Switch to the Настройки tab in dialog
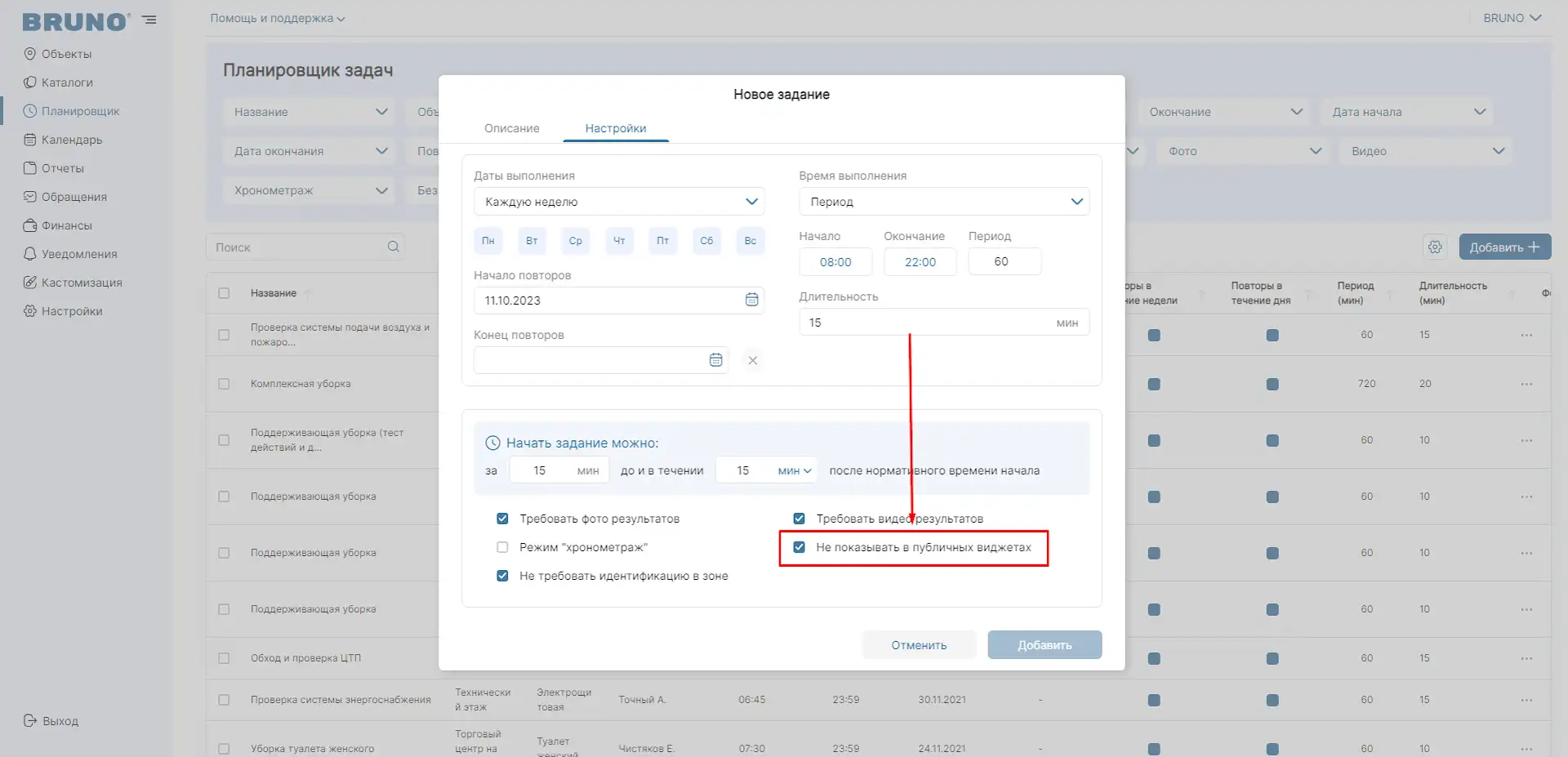Viewport: 1568px width, 757px height. [616, 128]
